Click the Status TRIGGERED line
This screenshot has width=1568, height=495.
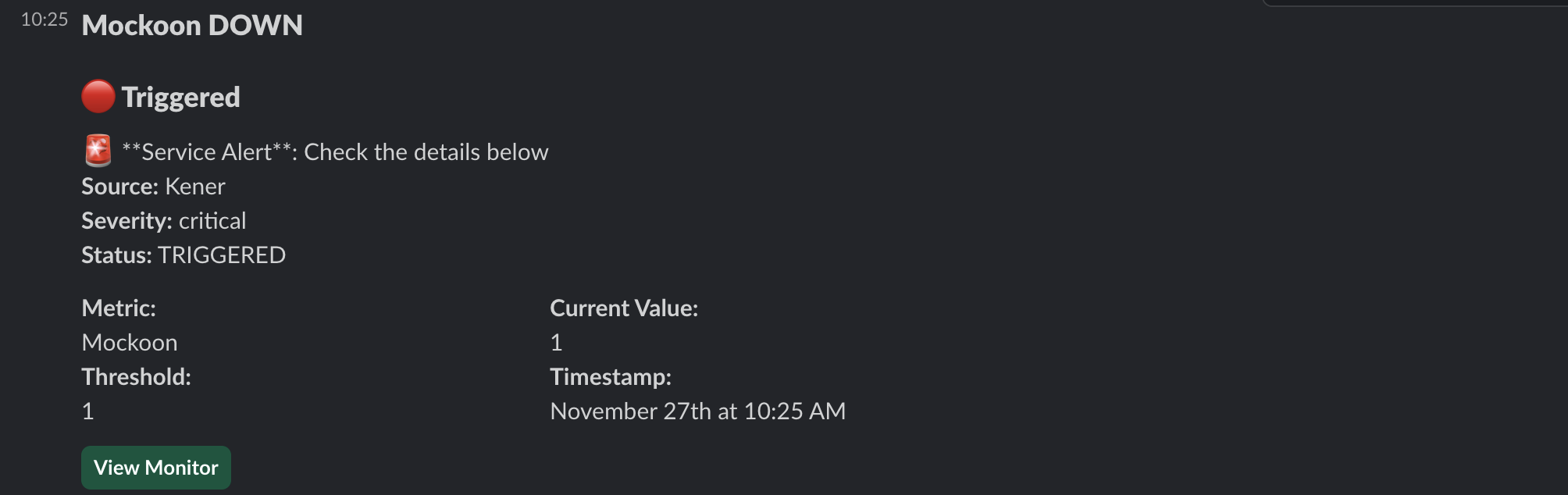pyautogui.click(x=184, y=255)
